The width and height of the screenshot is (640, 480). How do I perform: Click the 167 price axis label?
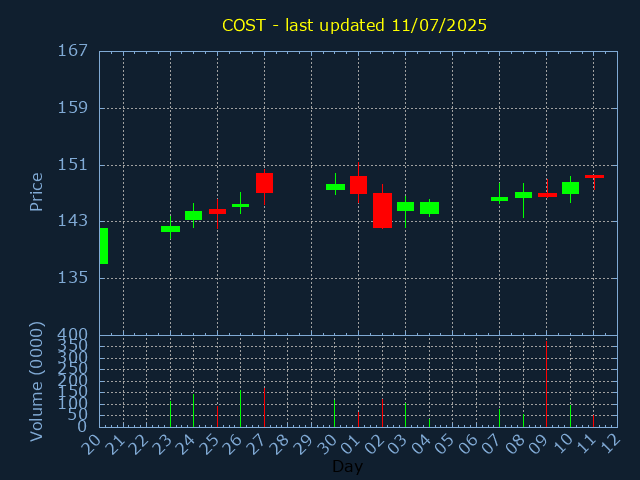73,51
